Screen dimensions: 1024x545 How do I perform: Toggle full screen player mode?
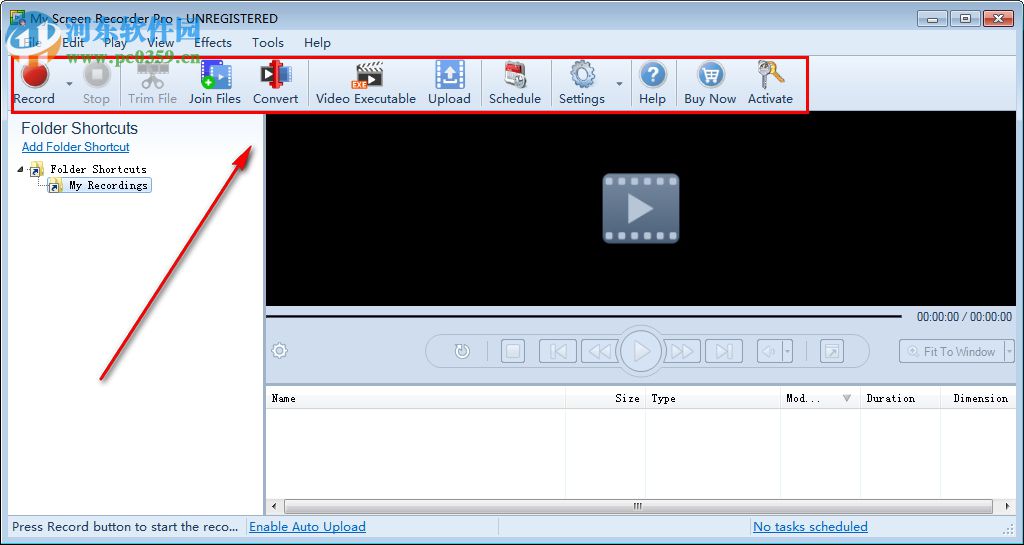[832, 351]
